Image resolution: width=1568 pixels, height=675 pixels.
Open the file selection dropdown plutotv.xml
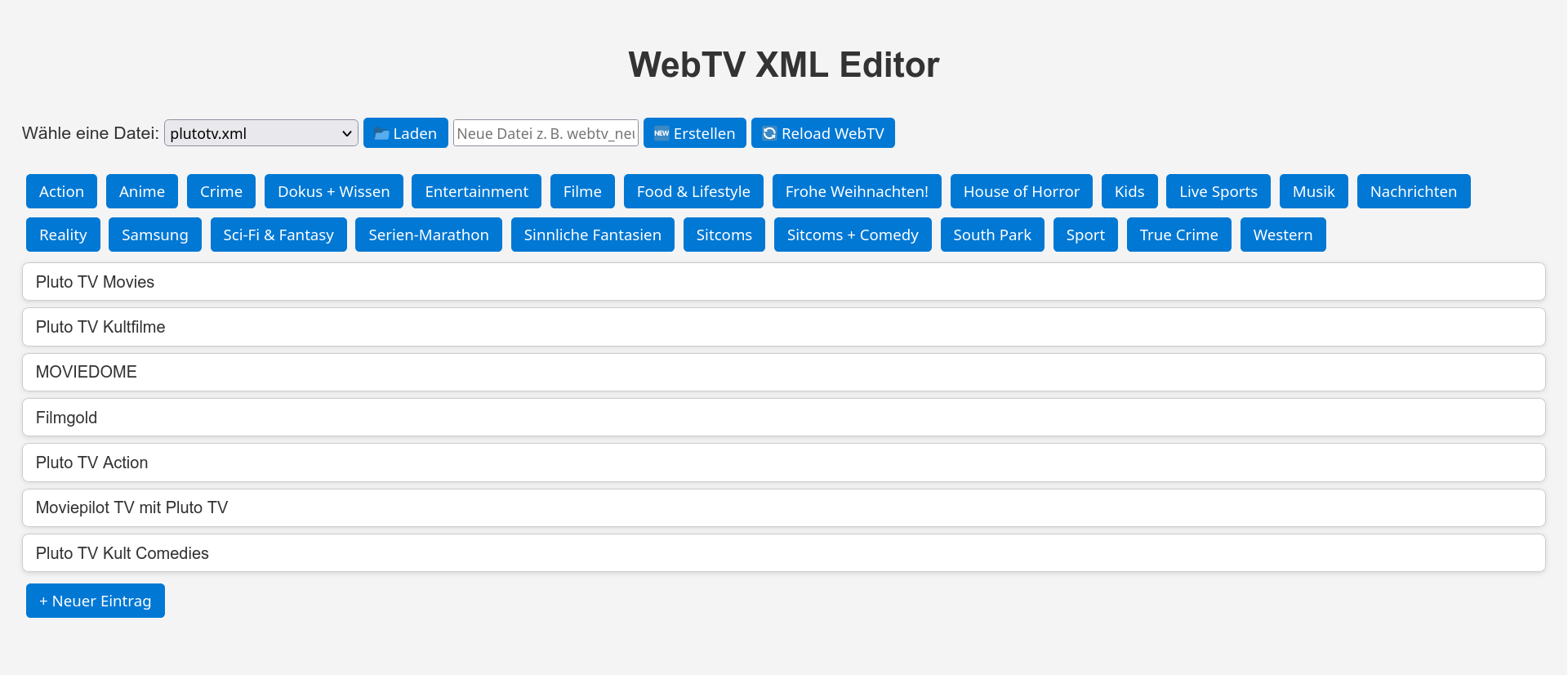point(261,133)
